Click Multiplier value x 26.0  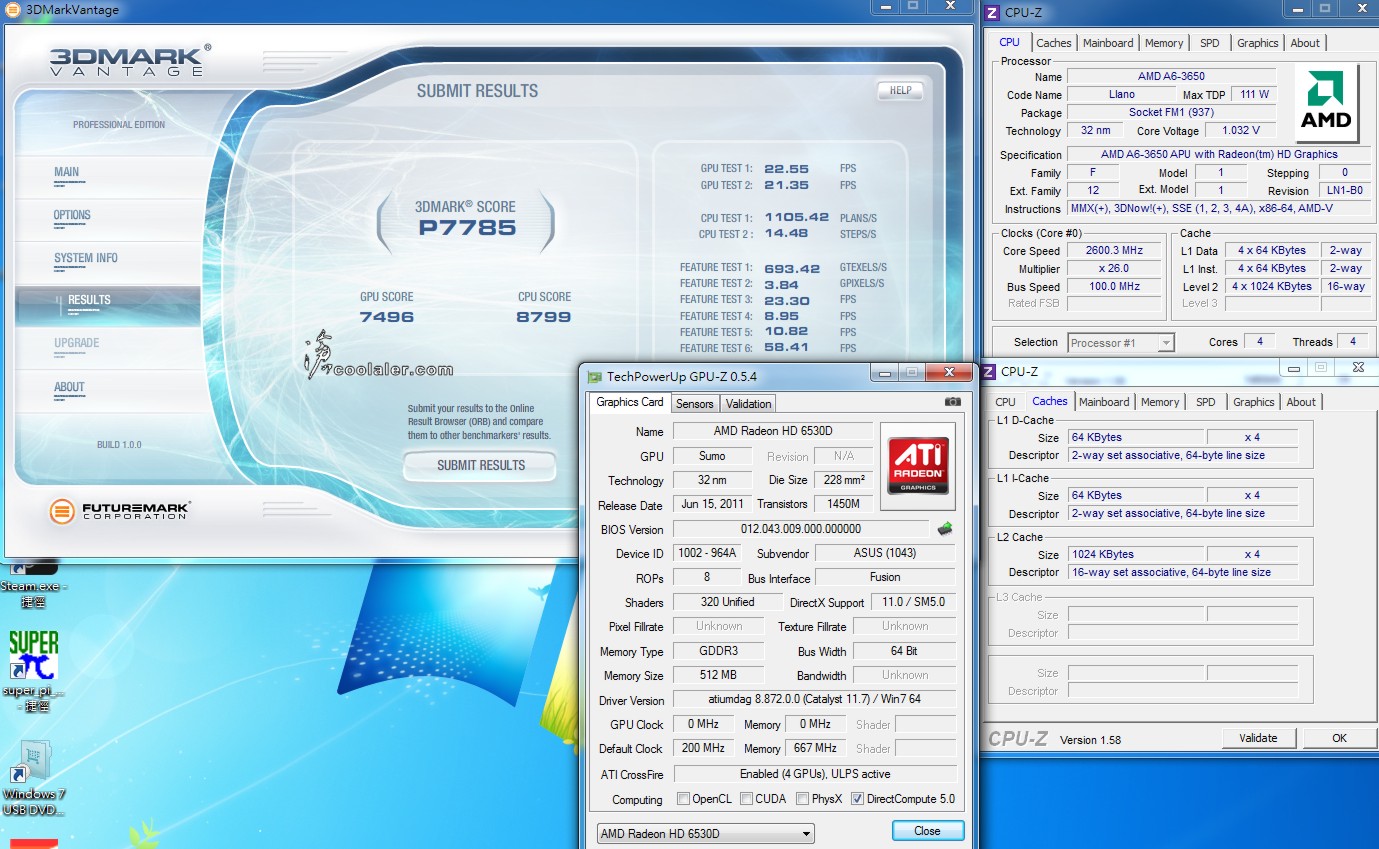[1114, 269]
